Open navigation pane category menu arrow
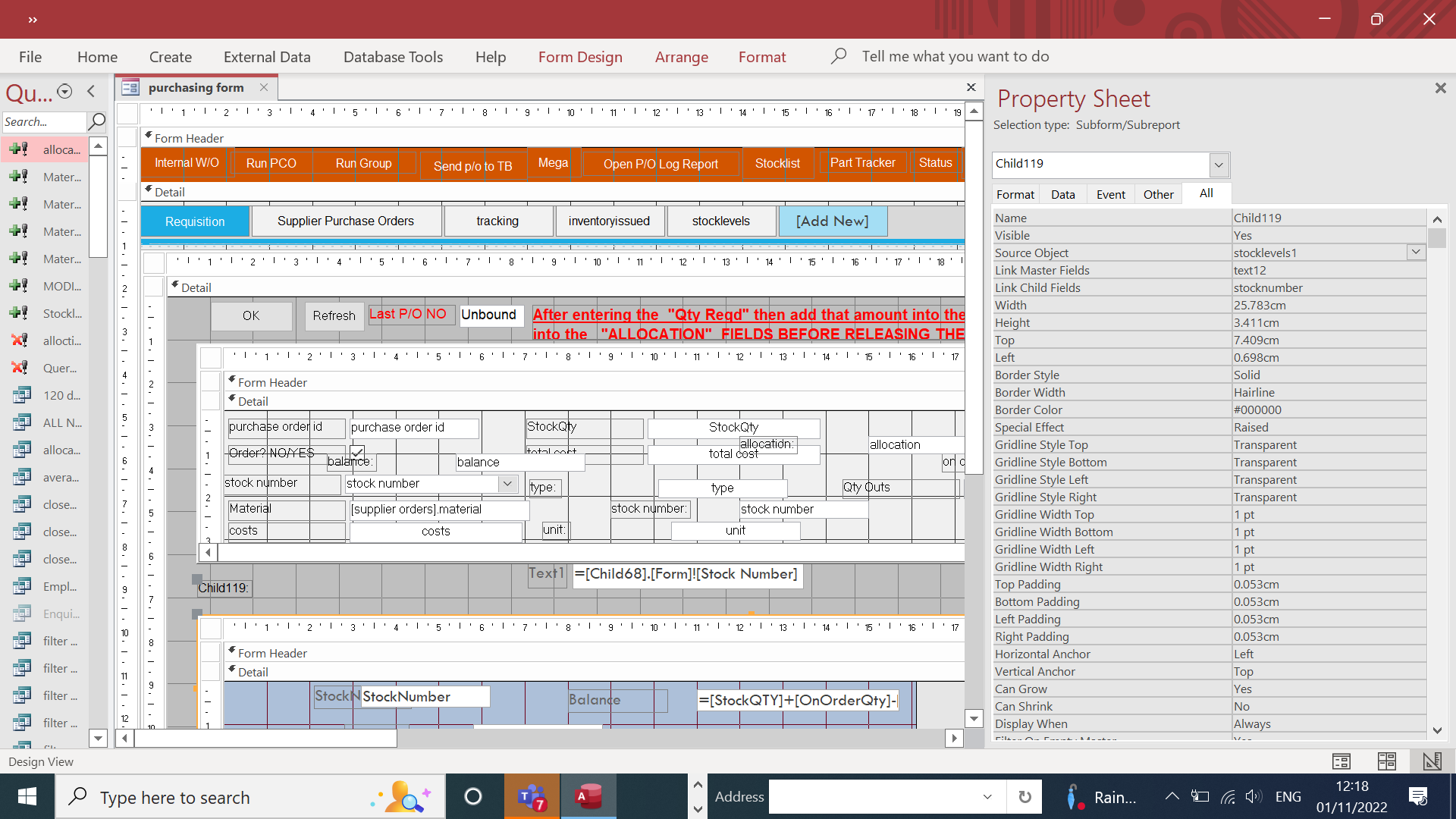The image size is (1456, 819). (x=65, y=92)
